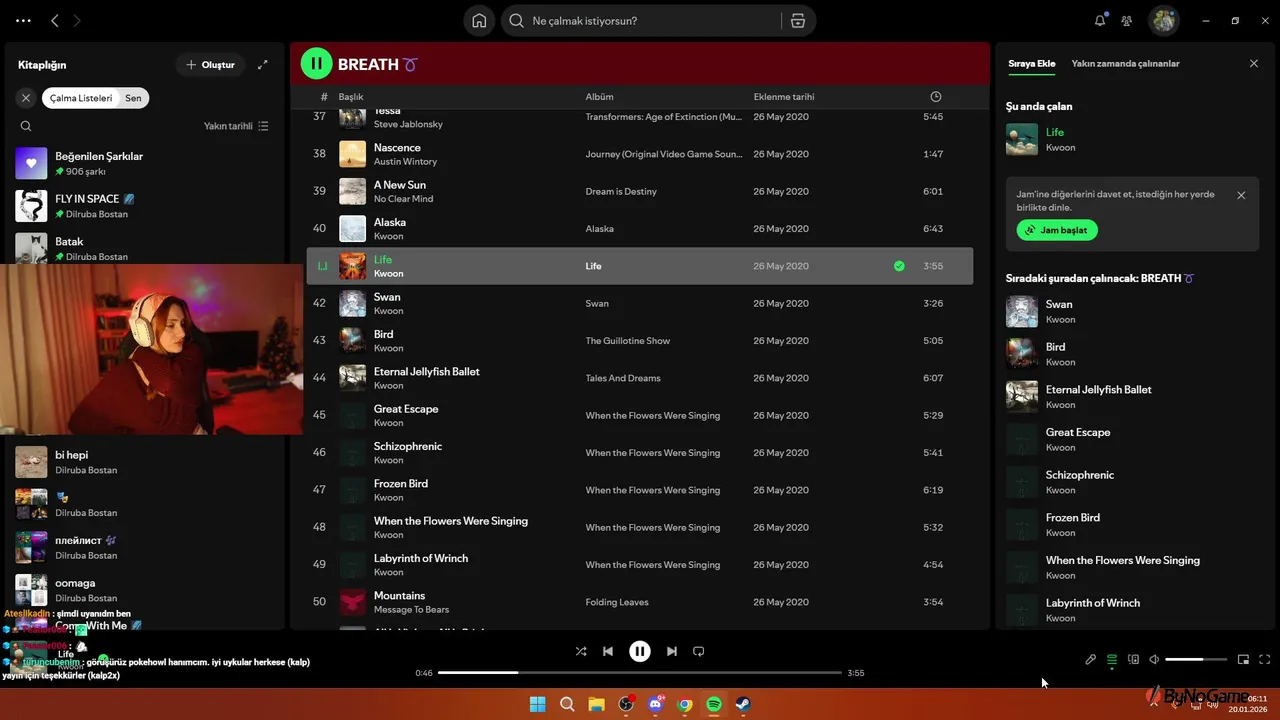
Task: Select Labyrinth of Wrinch in queue
Action: pyautogui.click(x=1130, y=610)
